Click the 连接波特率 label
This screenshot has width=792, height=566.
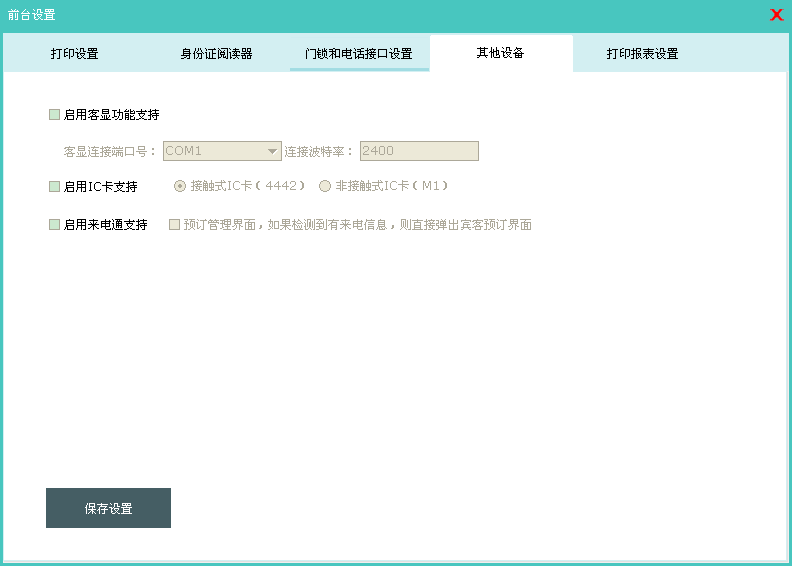[x=319, y=152]
